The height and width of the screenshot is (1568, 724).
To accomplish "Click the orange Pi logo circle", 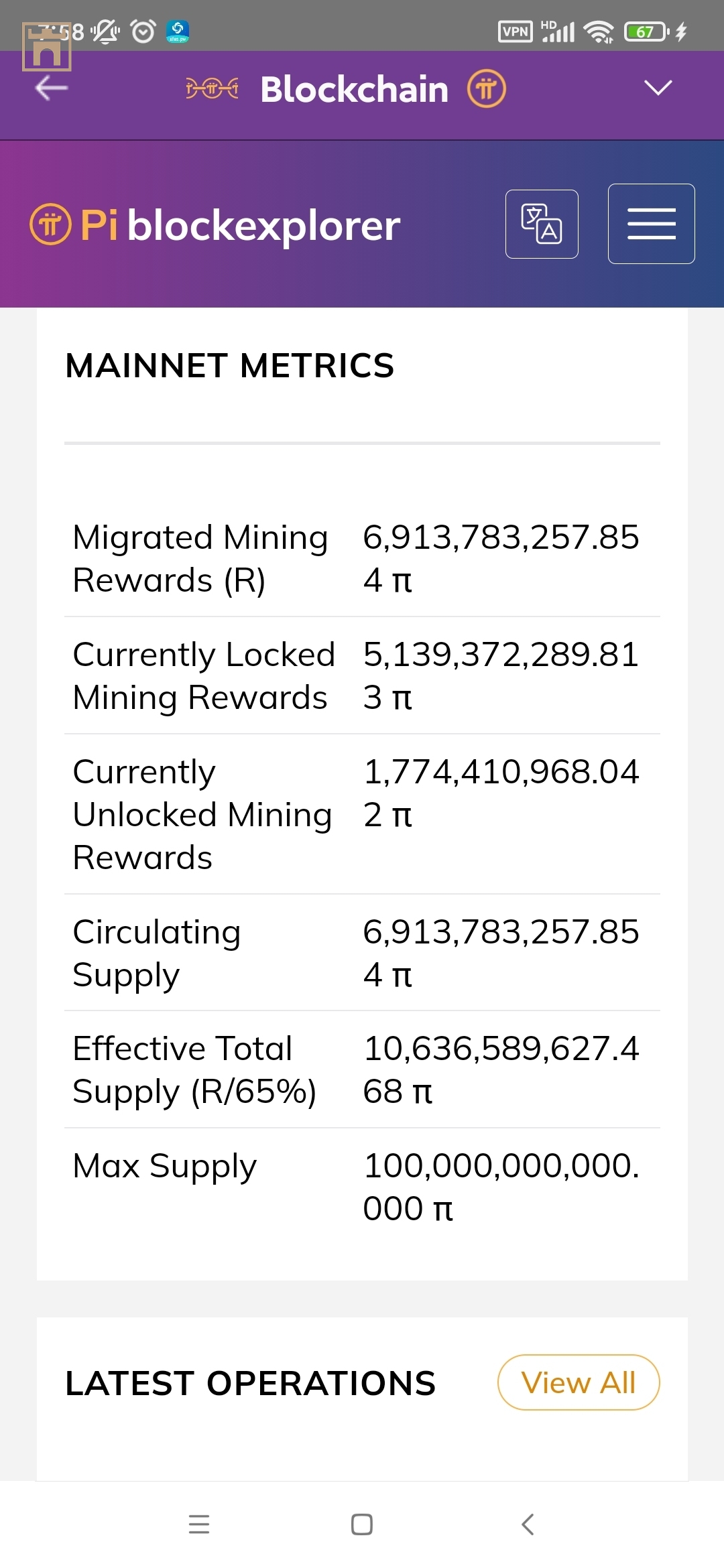I will click(50, 224).
